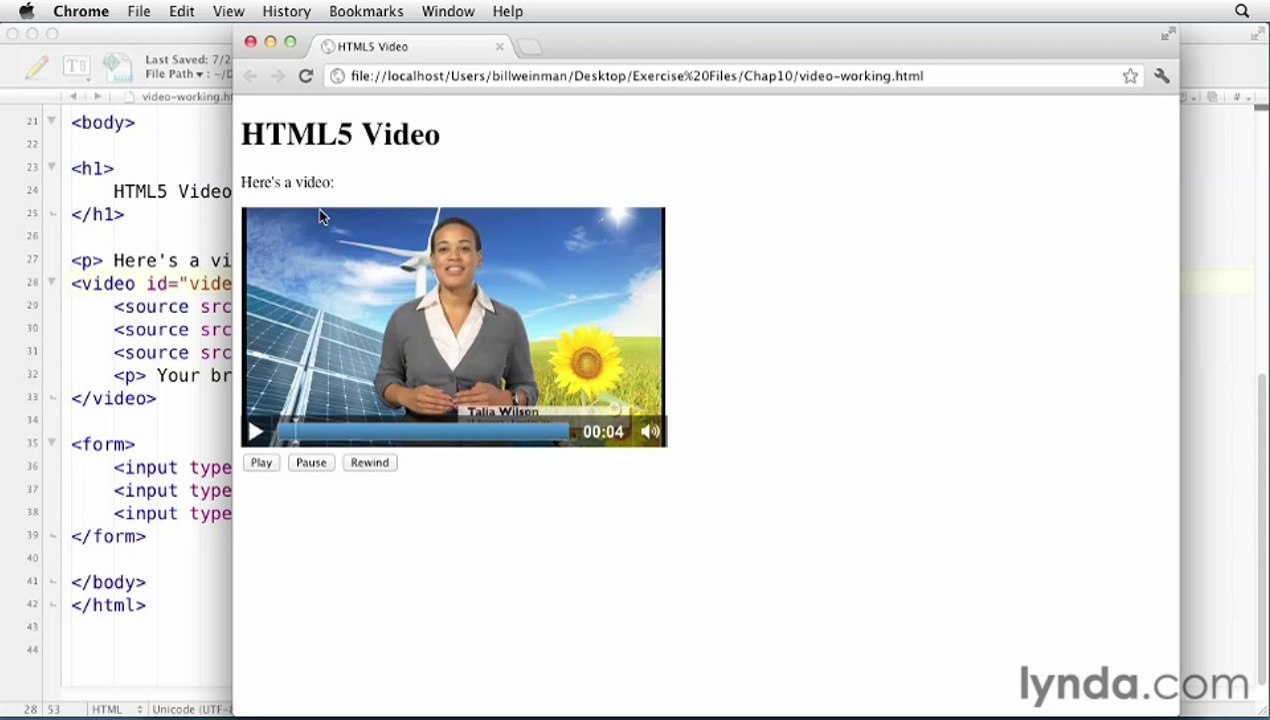Click the Rewind form button
This screenshot has width=1270, height=720.
coord(370,462)
